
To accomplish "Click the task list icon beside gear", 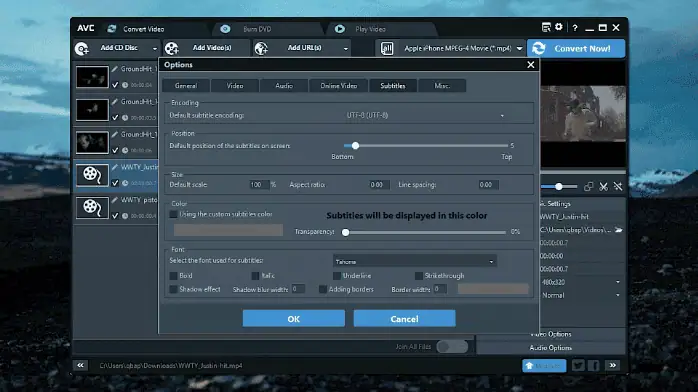I will (x=546, y=27).
